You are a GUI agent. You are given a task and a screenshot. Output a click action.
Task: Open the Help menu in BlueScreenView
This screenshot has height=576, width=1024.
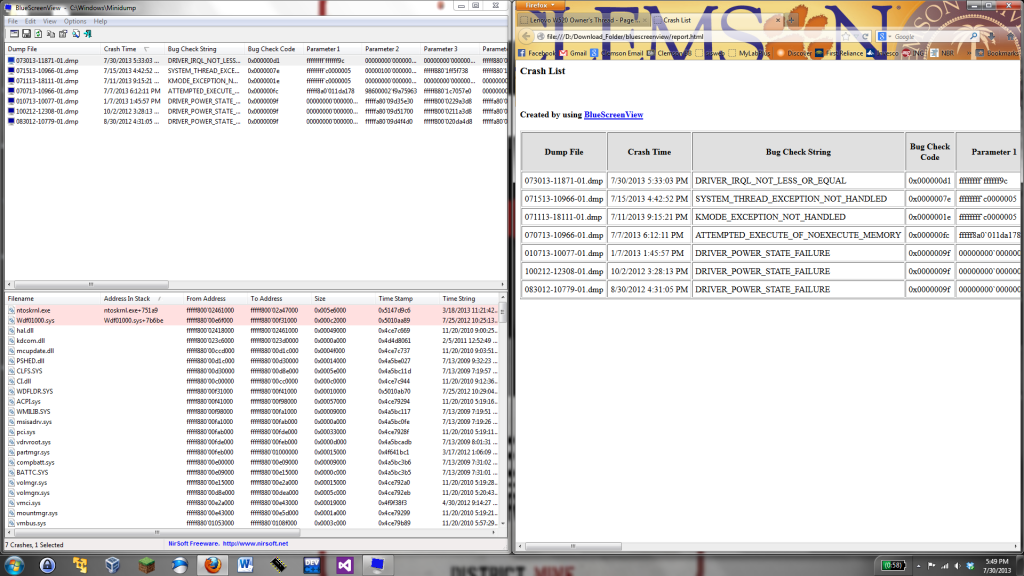(101, 22)
